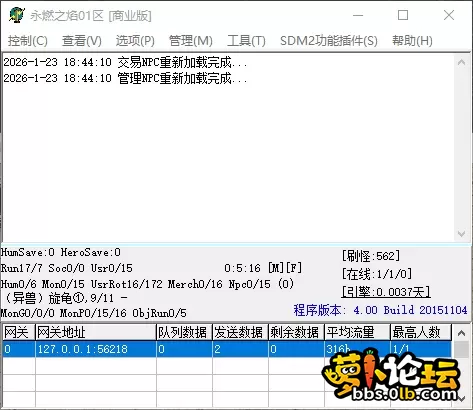This screenshot has width=473, height=410.
Task: Select the 平均流量 column header
Action: pyautogui.click(x=357, y=332)
